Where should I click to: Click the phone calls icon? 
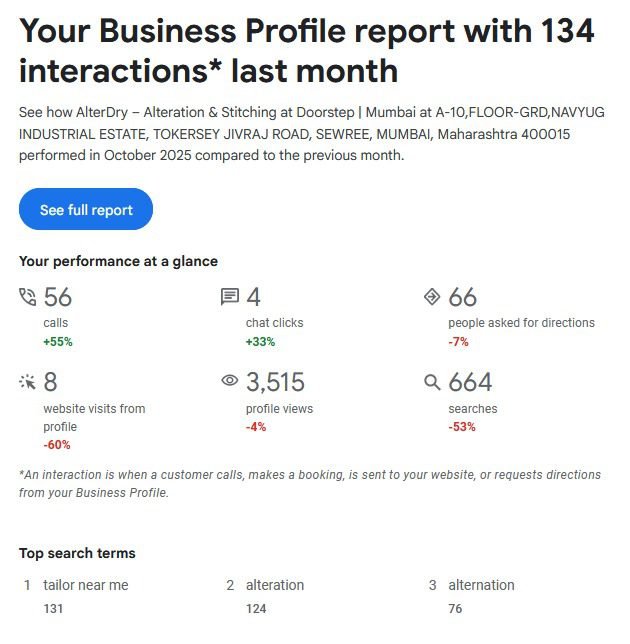tap(28, 297)
